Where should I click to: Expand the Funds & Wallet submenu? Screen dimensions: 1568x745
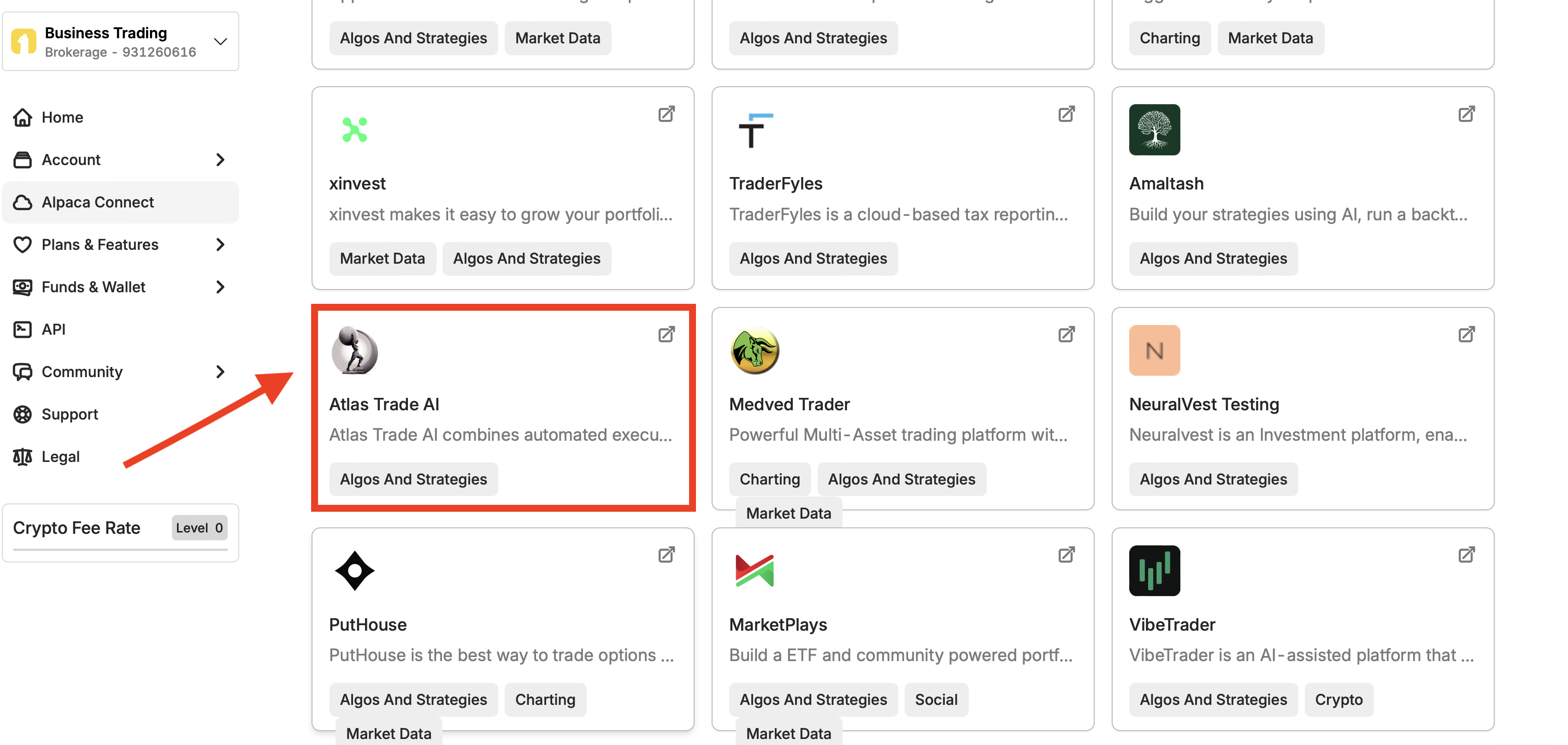tap(220, 287)
